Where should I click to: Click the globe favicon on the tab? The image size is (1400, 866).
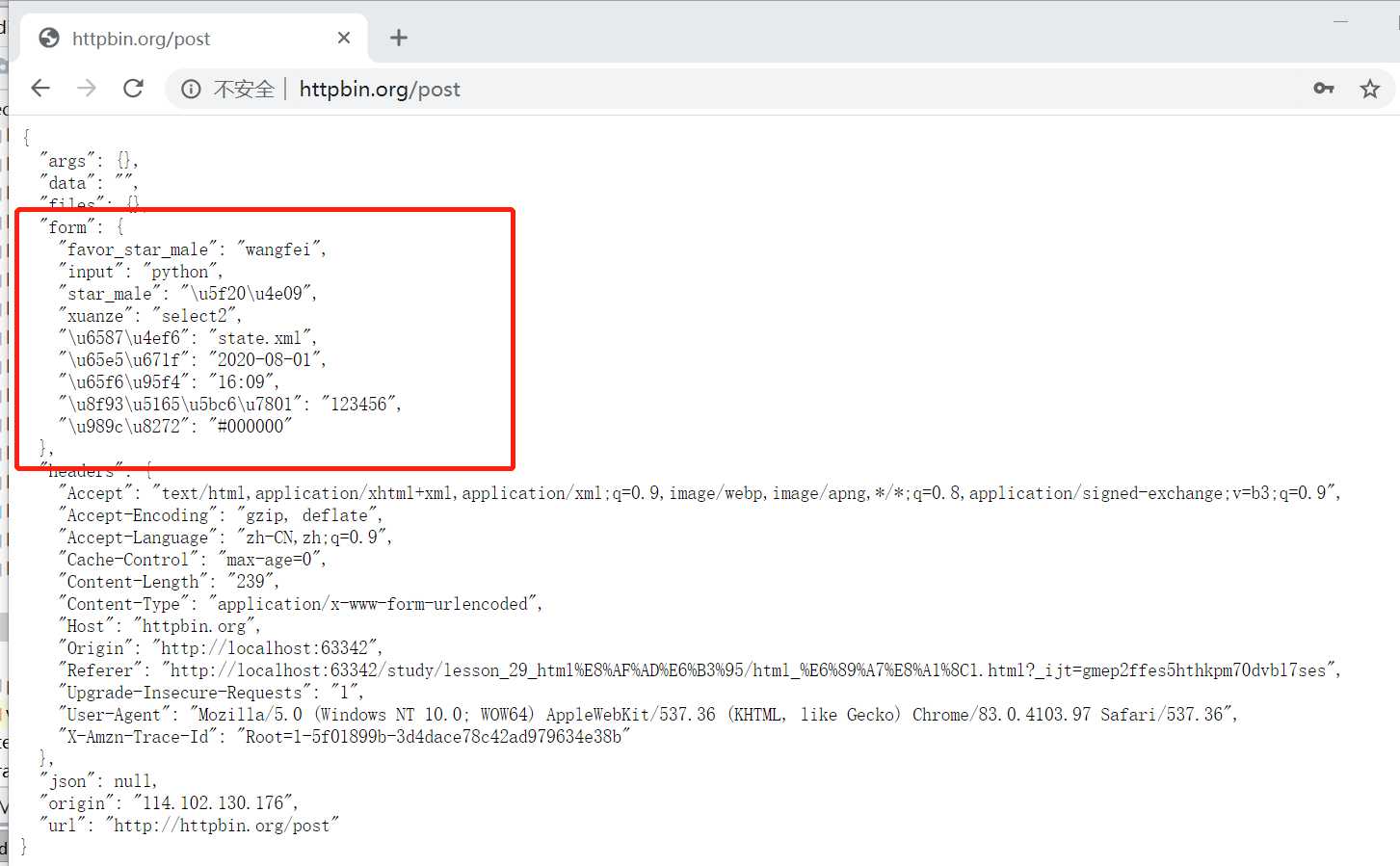(x=49, y=38)
